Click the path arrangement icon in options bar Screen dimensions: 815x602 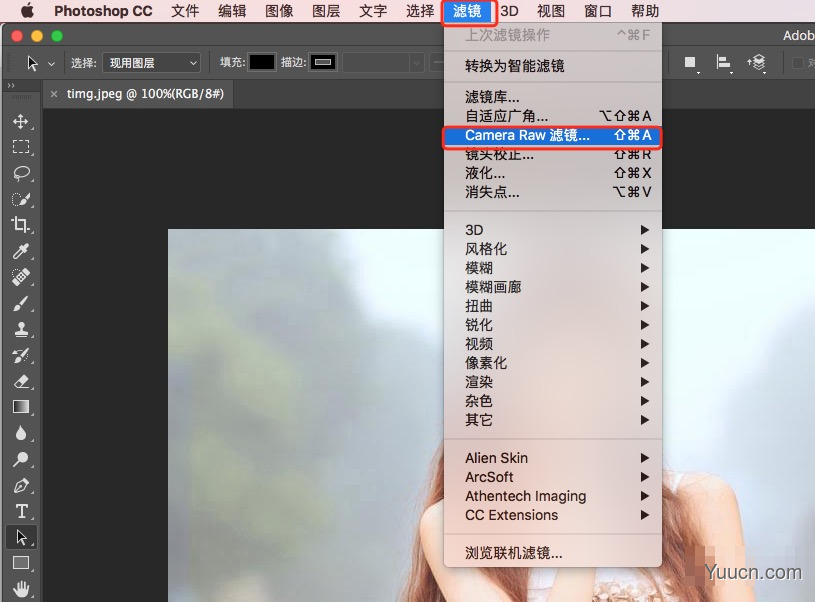click(756, 63)
